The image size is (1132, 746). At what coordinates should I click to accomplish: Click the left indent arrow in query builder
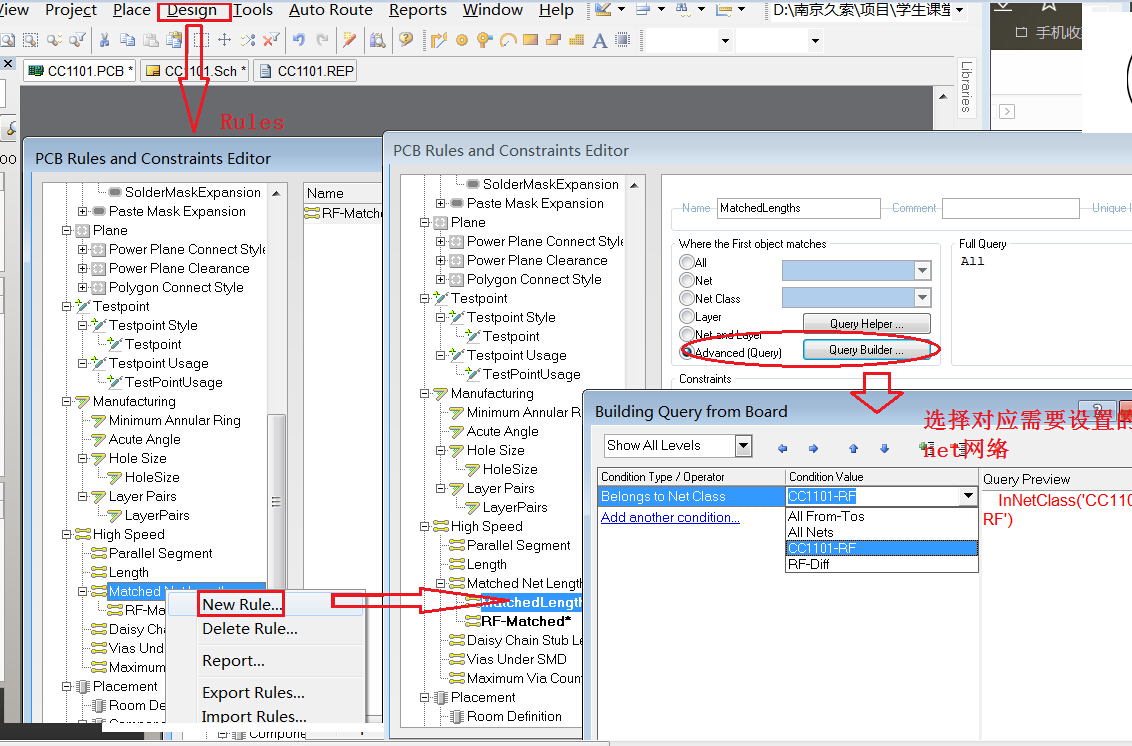click(x=782, y=448)
